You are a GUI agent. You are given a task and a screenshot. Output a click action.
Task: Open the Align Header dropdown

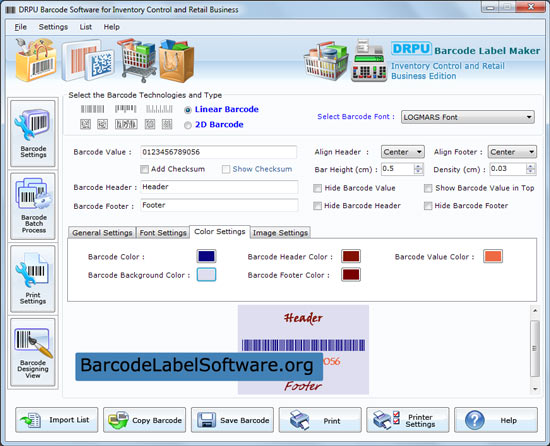tap(403, 152)
